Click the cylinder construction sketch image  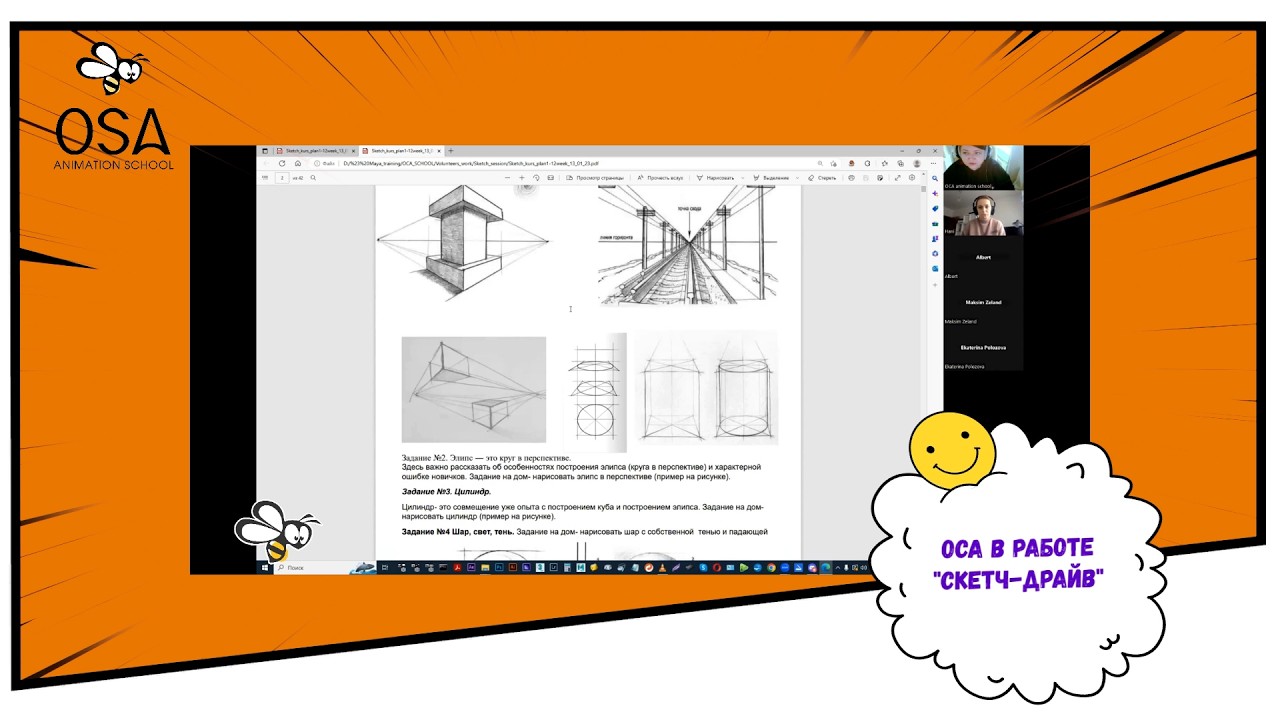click(x=706, y=388)
